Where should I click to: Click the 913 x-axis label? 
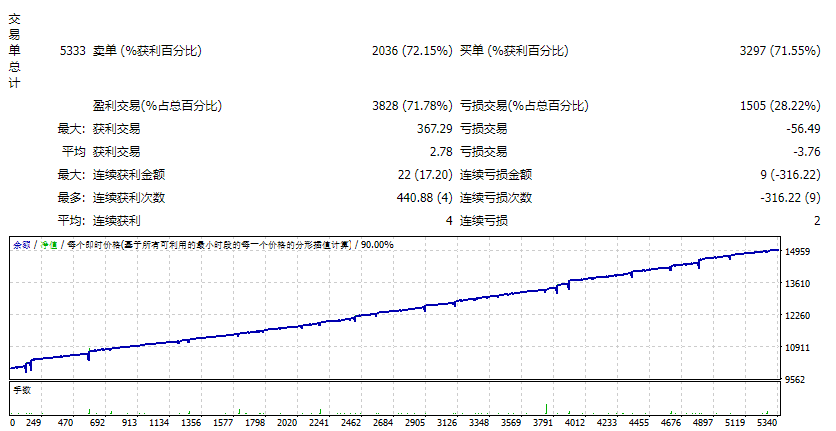pos(129,422)
